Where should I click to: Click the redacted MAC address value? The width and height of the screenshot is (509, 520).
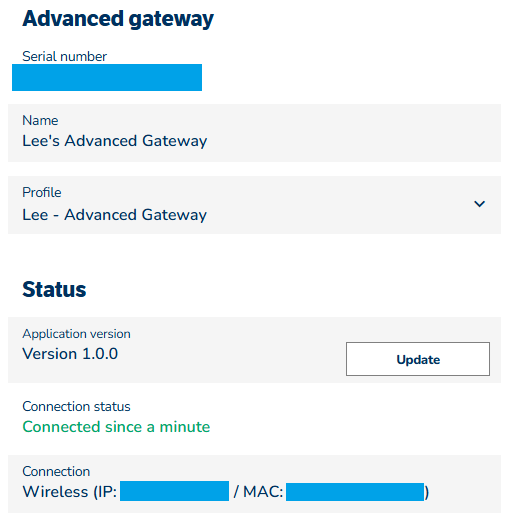(x=355, y=492)
